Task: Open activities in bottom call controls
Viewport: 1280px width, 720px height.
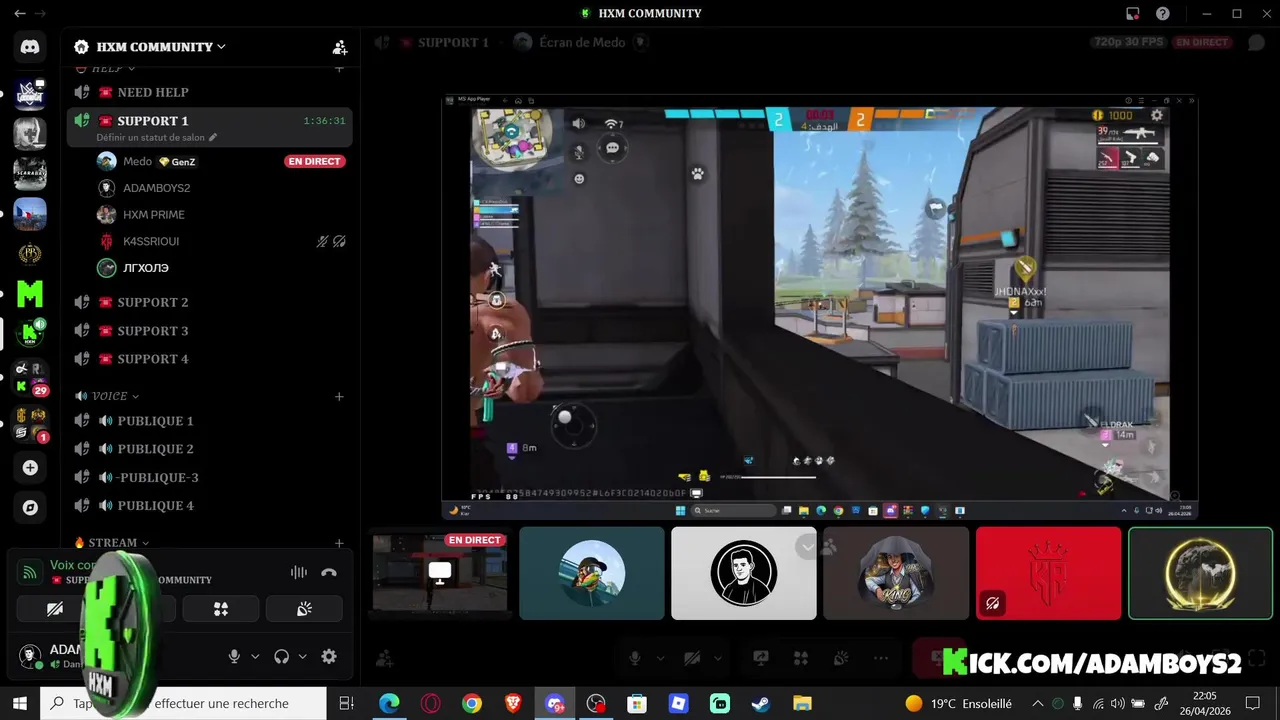Action: [x=800, y=658]
